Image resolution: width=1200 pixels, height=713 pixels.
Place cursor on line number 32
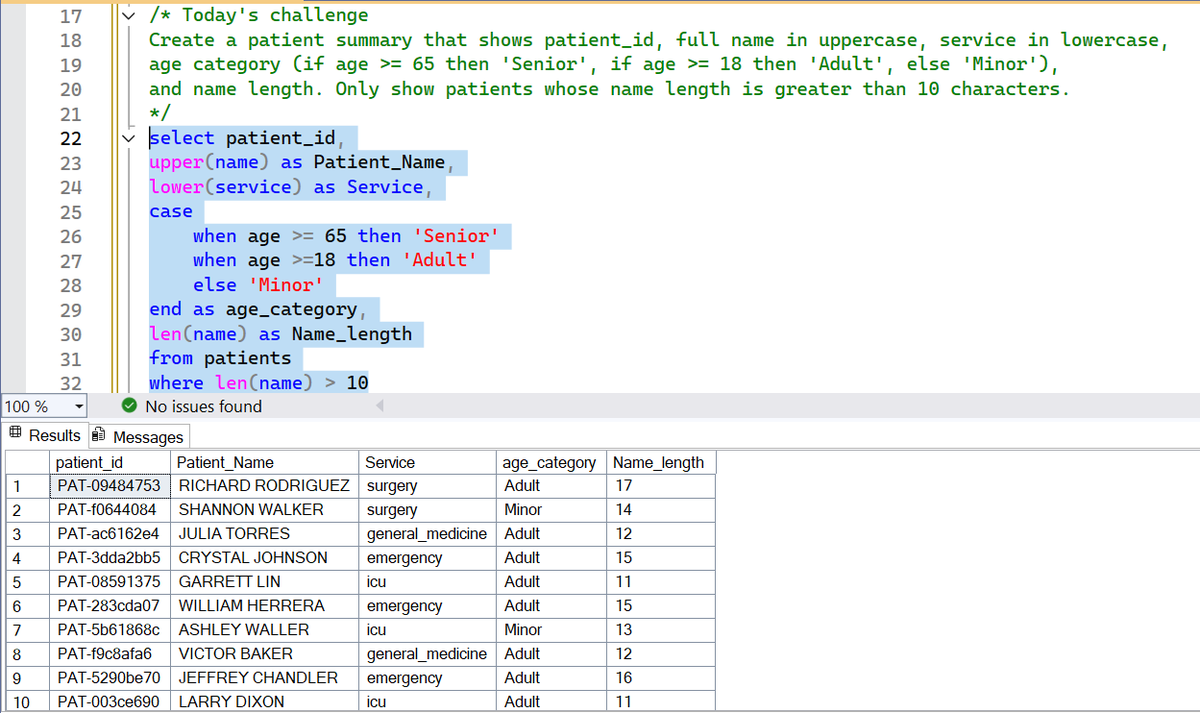71,383
